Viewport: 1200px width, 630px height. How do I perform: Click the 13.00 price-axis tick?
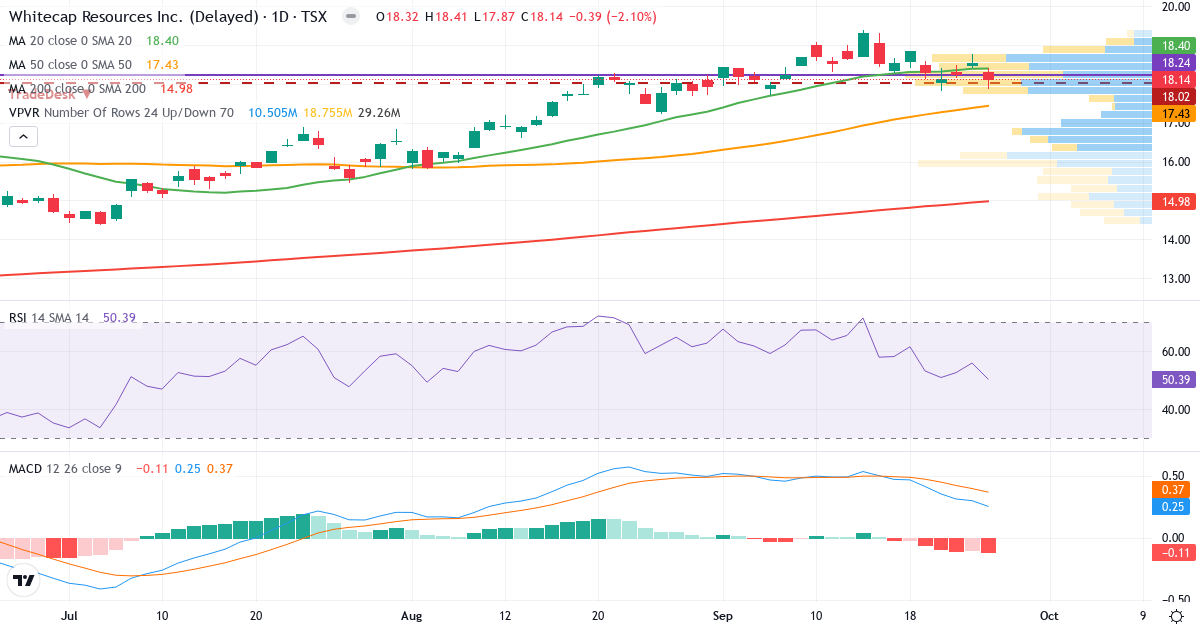[x=1174, y=279]
